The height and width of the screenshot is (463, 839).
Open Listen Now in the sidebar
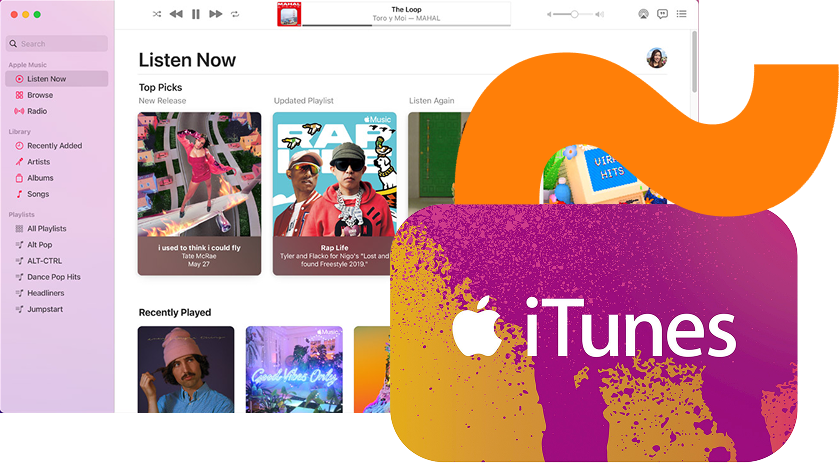(57, 79)
